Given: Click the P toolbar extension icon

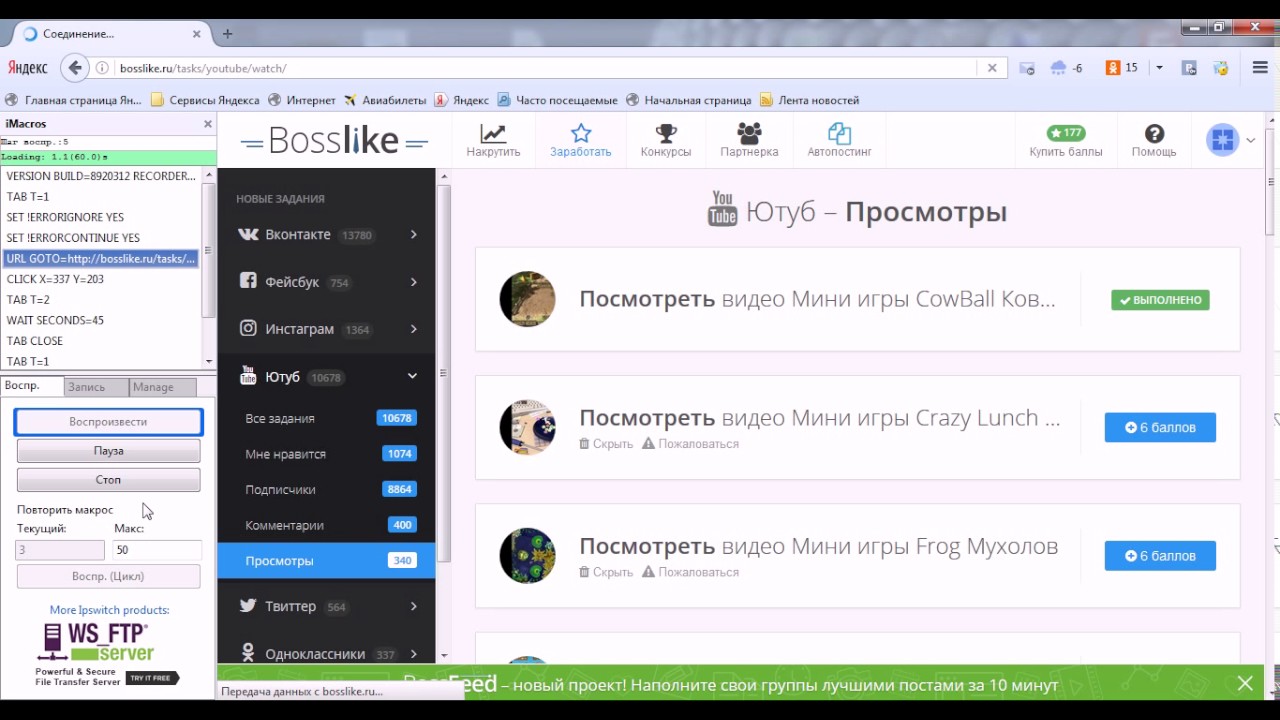Looking at the screenshot, I should pyautogui.click(x=1189, y=68).
